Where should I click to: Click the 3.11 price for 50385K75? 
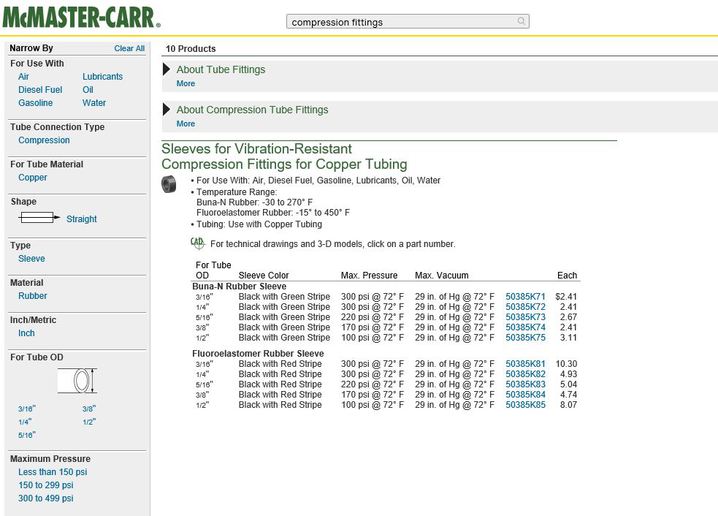tap(568, 337)
